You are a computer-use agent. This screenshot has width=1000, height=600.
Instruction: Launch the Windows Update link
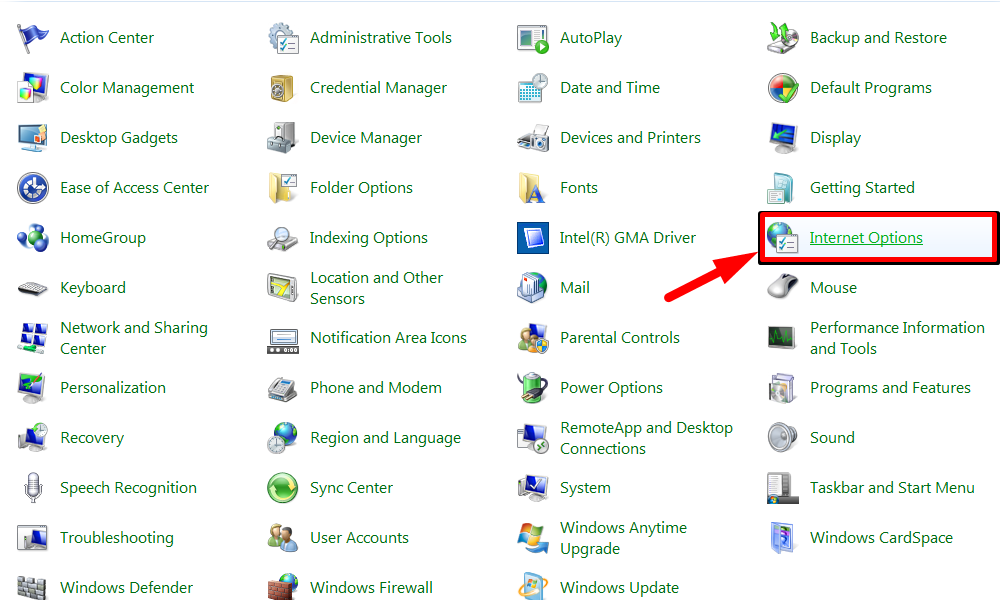tap(619, 588)
